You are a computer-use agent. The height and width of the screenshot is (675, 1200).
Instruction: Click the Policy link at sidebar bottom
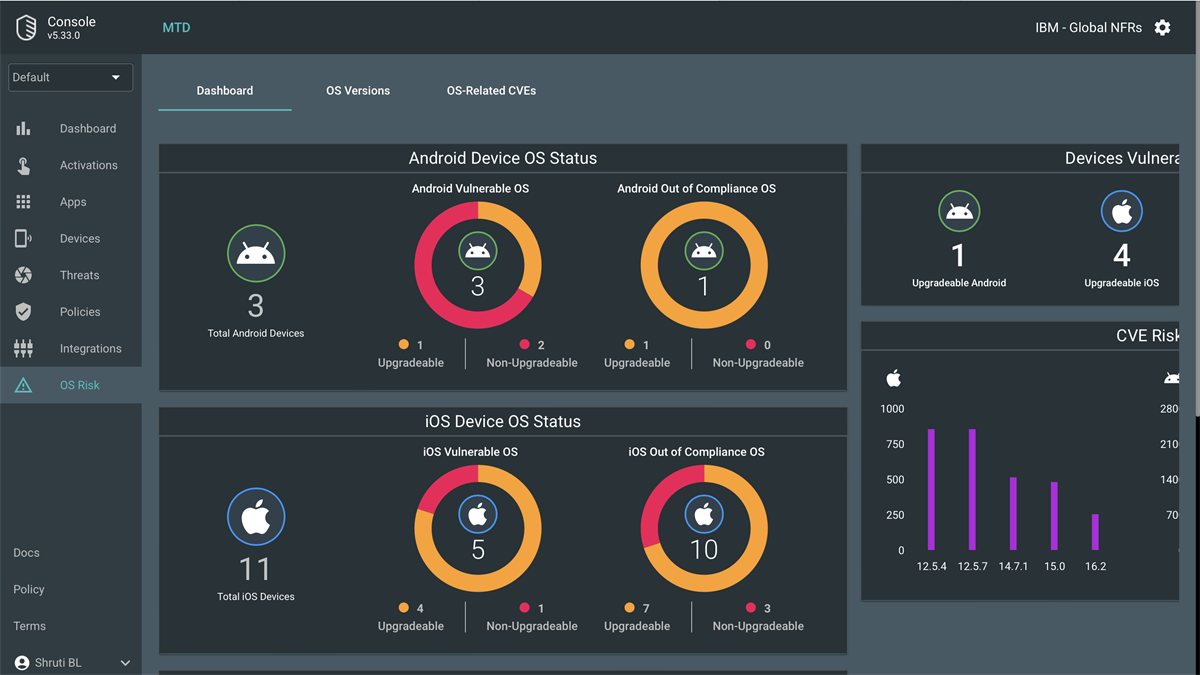click(x=29, y=589)
